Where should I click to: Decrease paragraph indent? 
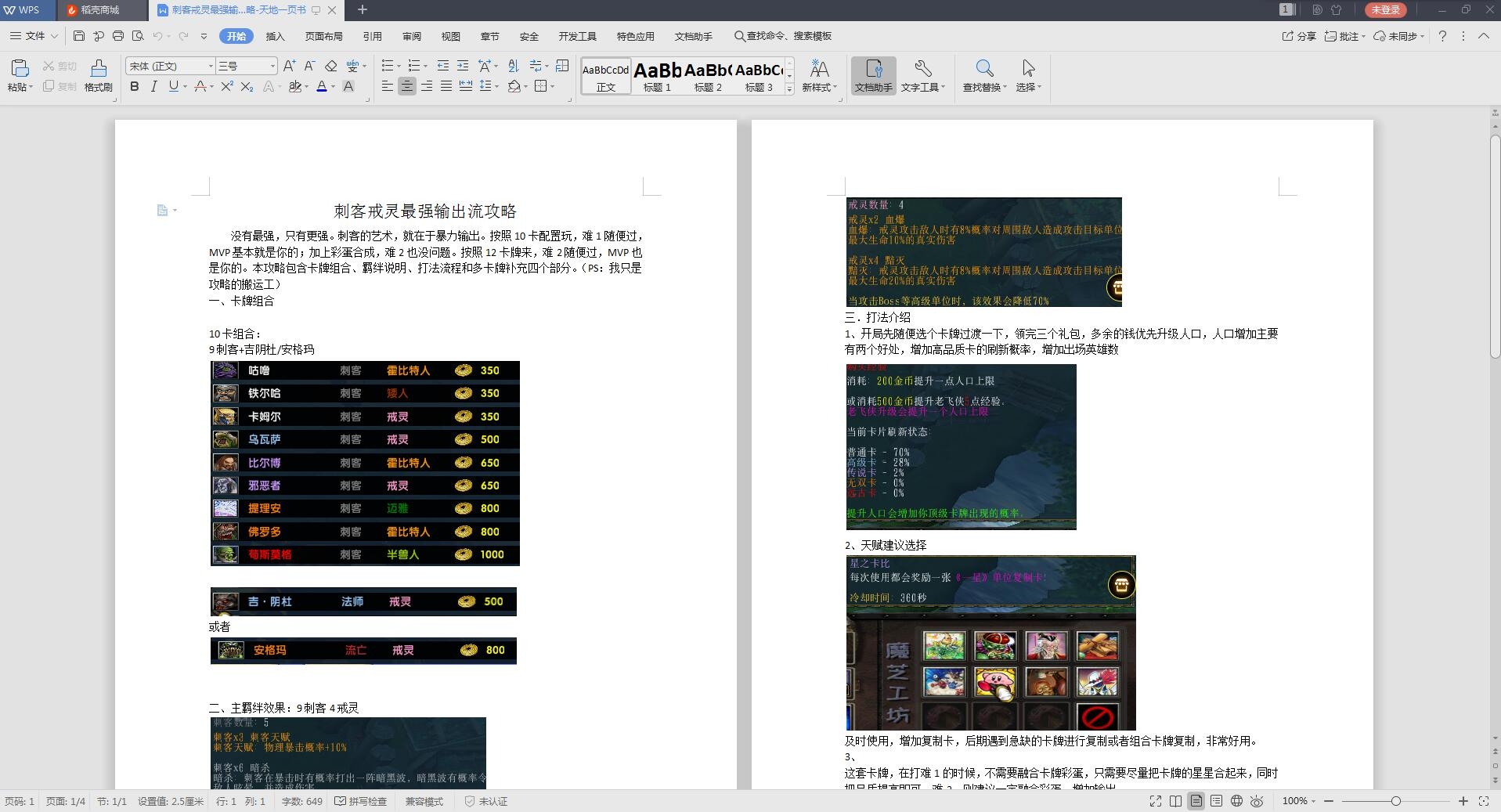pos(443,66)
